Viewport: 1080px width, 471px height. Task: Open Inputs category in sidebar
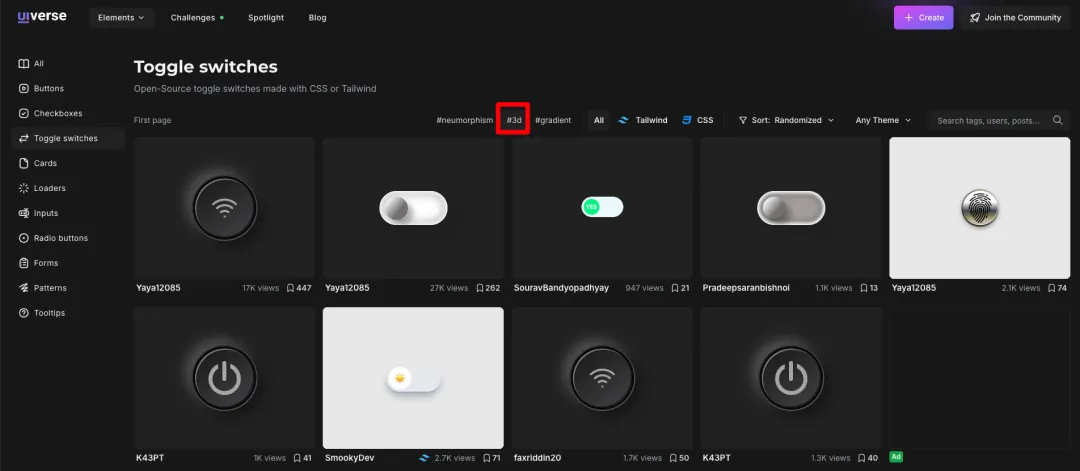[x=39, y=213]
